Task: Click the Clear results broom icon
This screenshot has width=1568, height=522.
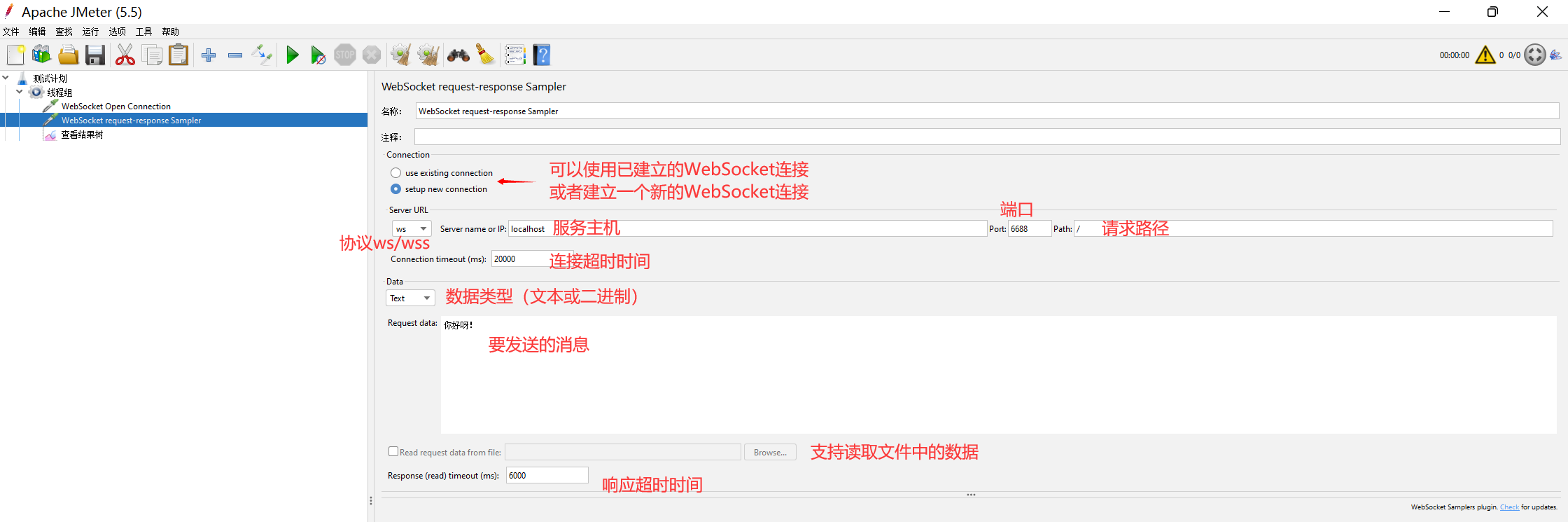Action: [x=401, y=55]
